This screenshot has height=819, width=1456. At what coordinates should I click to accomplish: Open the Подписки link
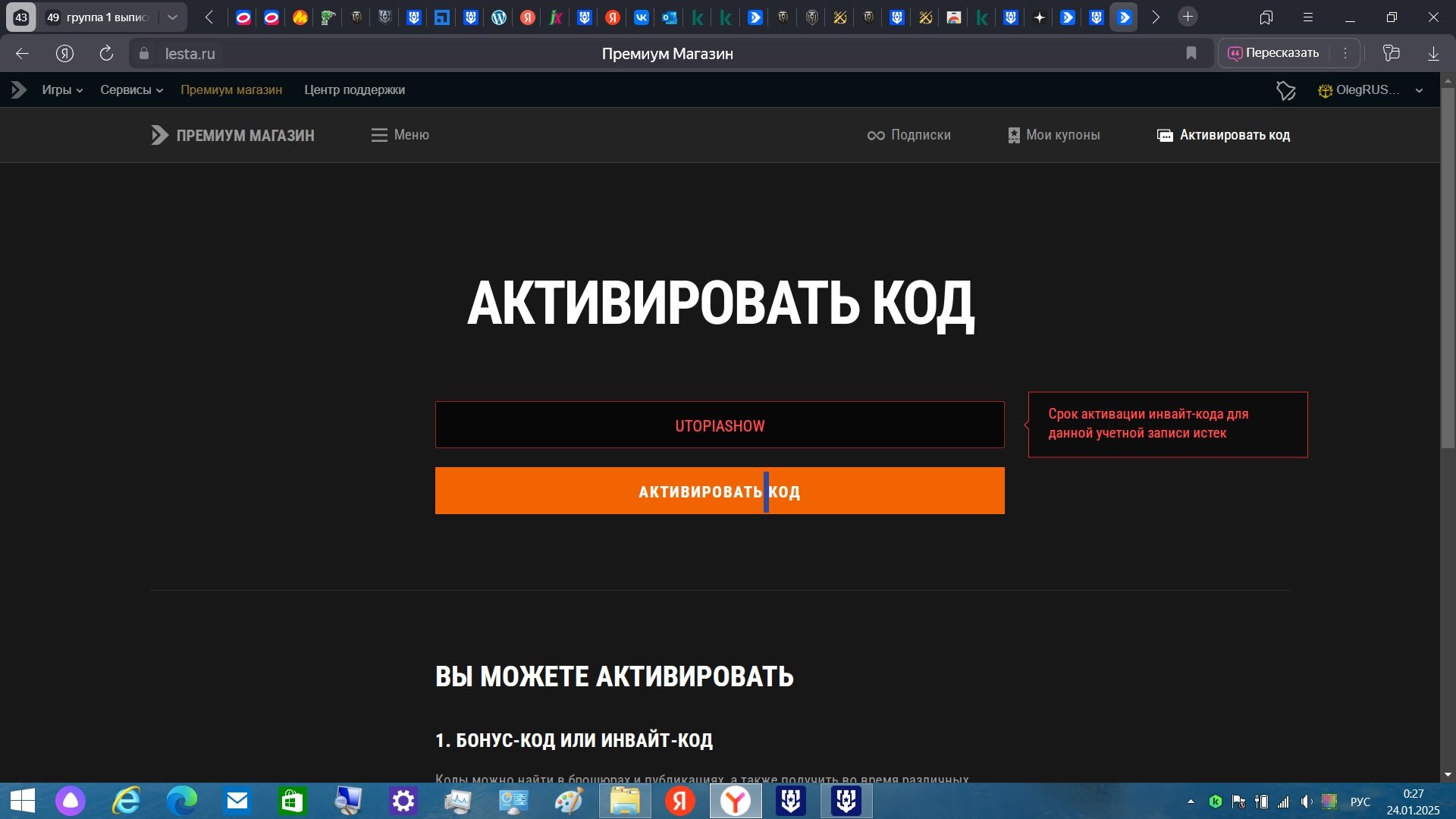coord(908,135)
